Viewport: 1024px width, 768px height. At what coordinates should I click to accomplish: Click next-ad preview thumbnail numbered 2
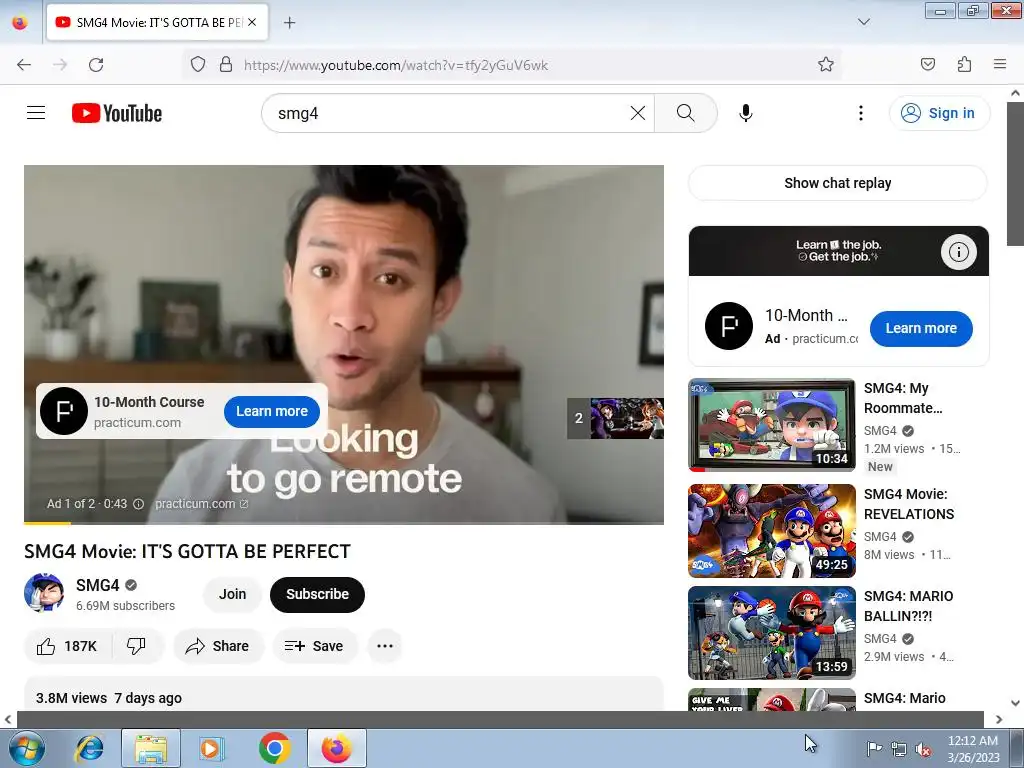coord(615,418)
